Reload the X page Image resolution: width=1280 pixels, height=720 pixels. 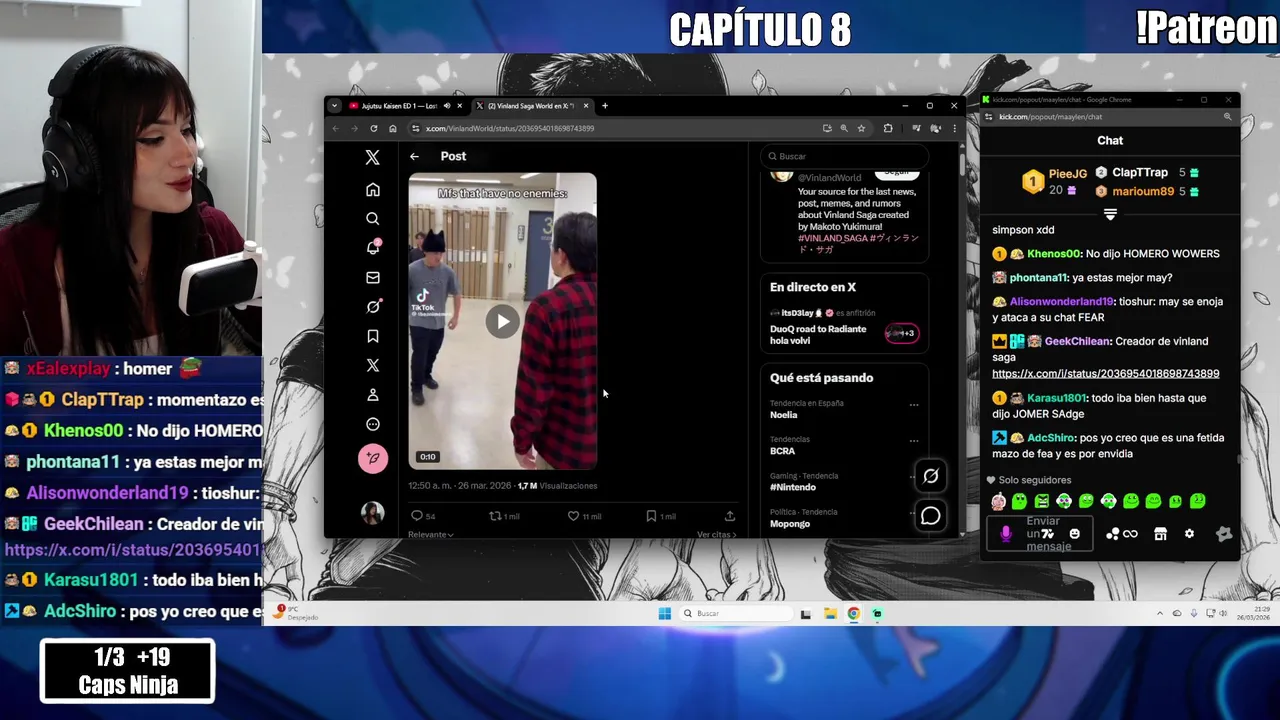coord(373,128)
